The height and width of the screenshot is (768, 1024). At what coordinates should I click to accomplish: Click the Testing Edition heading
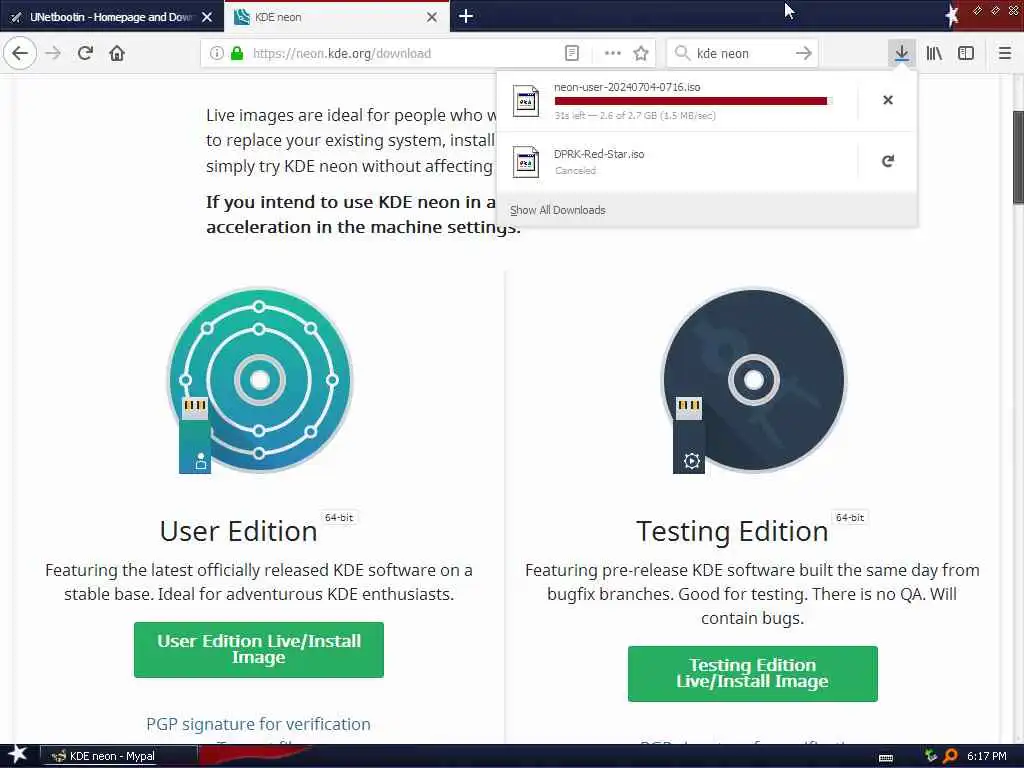(732, 531)
